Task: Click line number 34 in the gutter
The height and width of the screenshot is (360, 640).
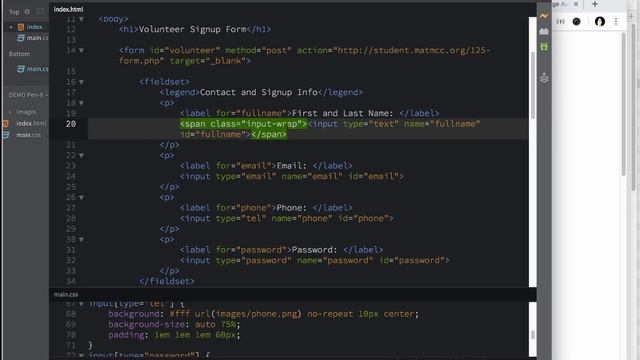Action: [71, 281]
